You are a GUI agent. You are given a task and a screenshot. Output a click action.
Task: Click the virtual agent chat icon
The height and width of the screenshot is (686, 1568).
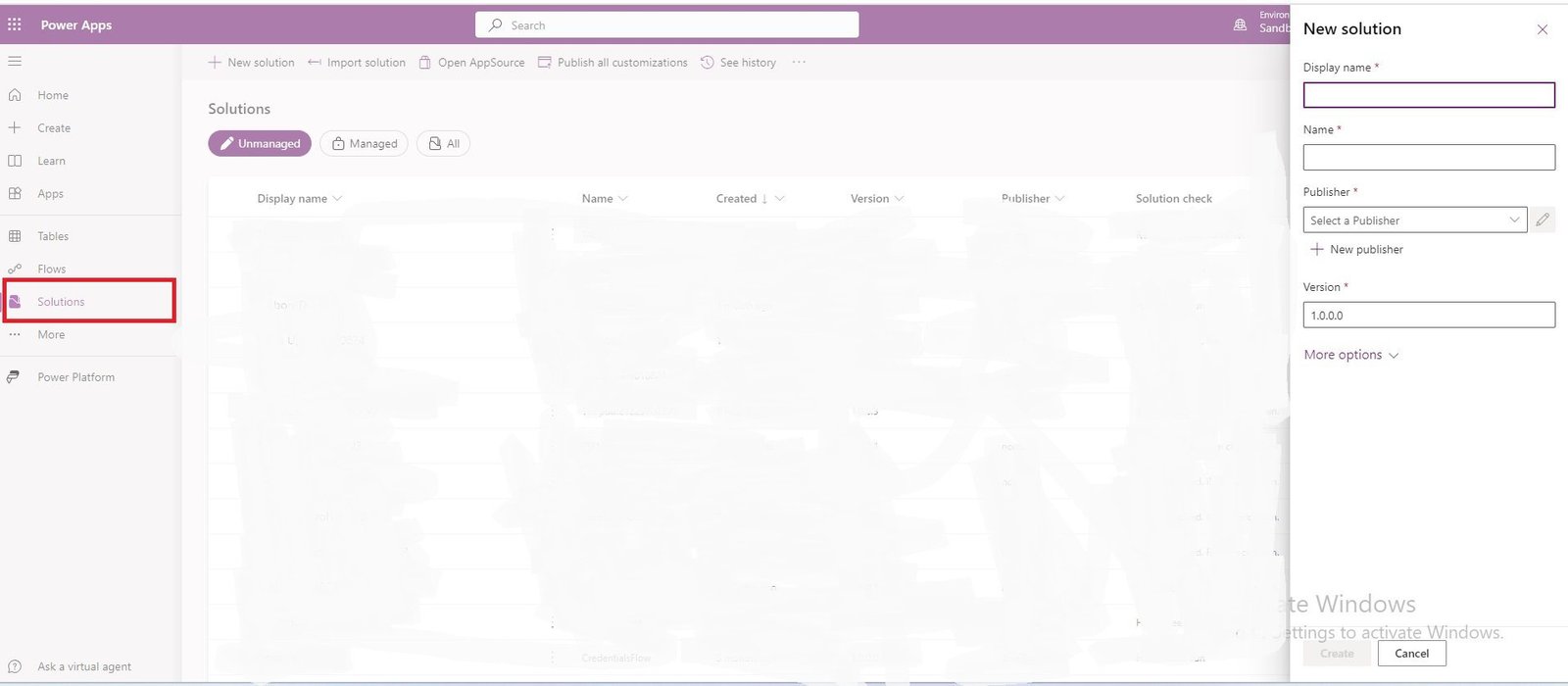click(15, 666)
